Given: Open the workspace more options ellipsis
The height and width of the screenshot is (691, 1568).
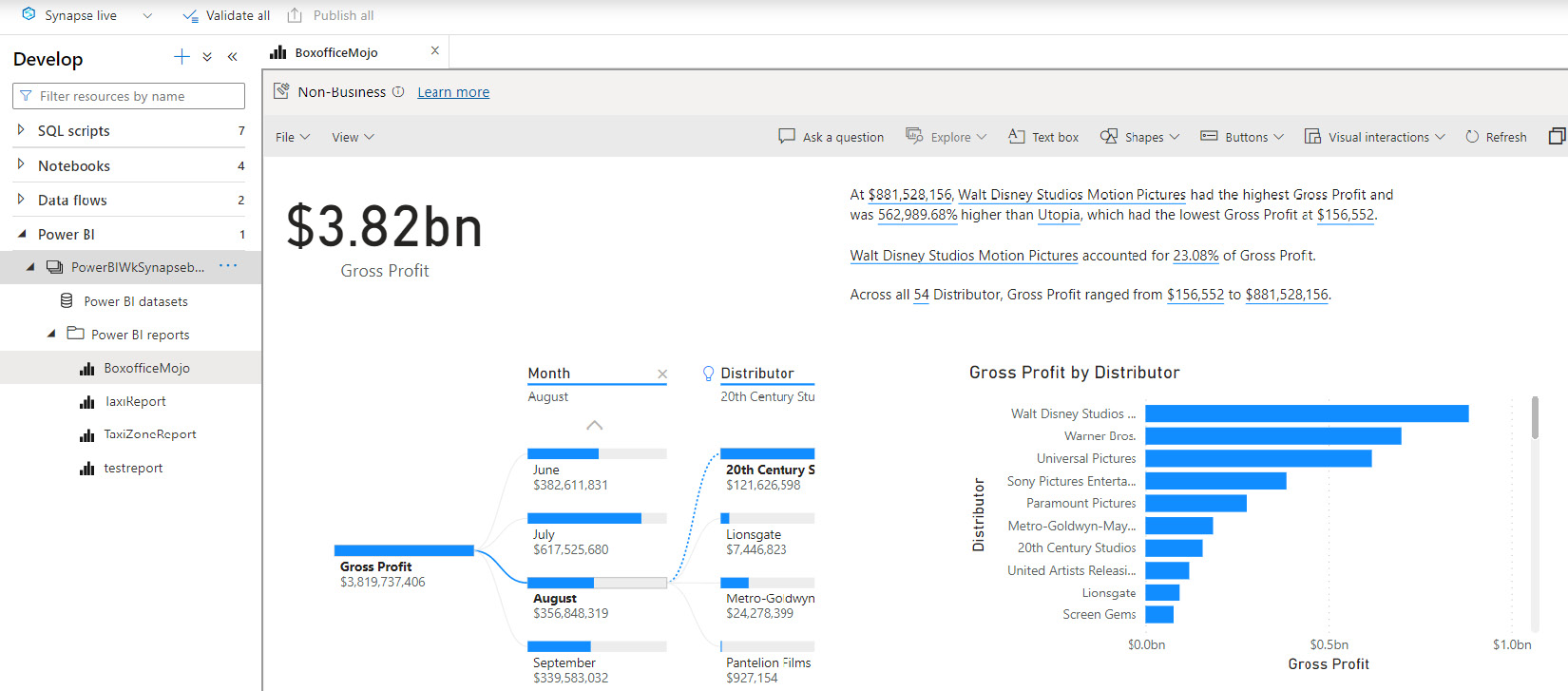Looking at the screenshot, I should [228, 266].
